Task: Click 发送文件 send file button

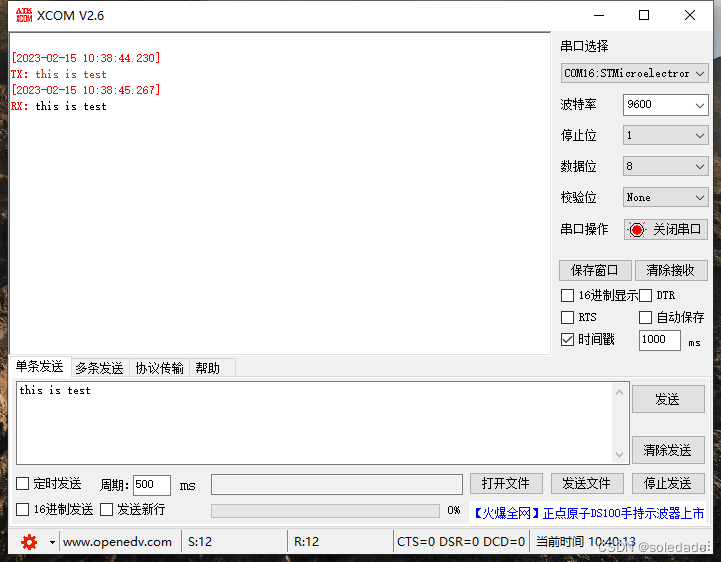Action: (587, 483)
